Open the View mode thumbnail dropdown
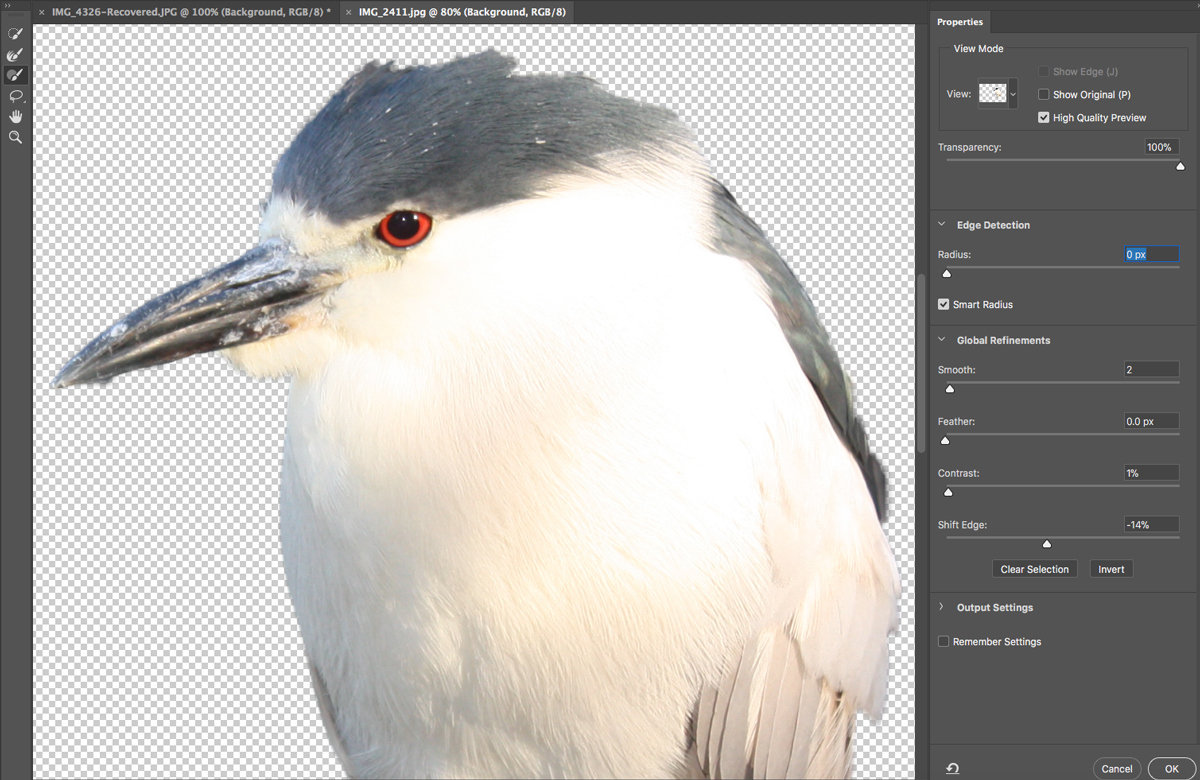The width and height of the screenshot is (1200, 780). coord(997,94)
